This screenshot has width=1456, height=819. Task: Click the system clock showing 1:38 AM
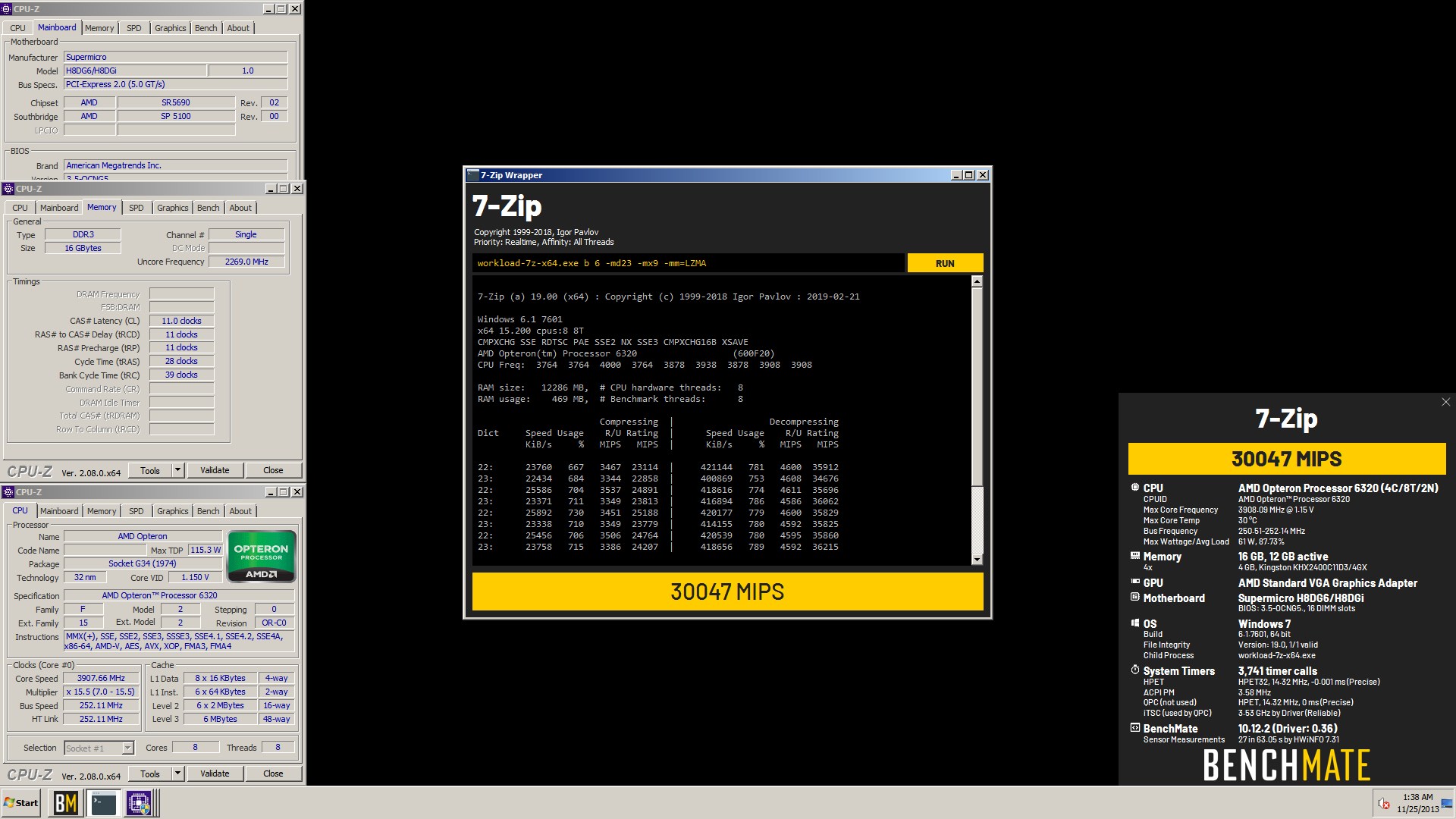(x=1417, y=797)
